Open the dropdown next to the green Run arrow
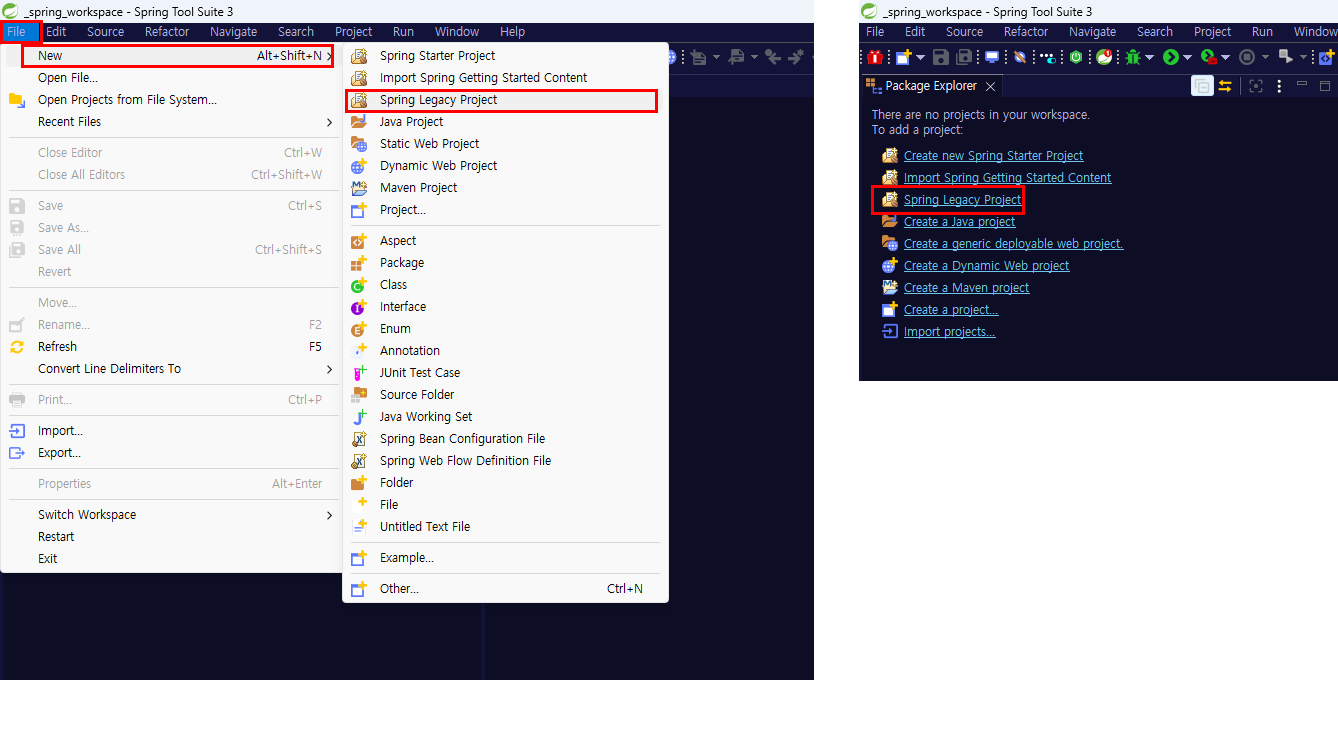1338x735 pixels. tap(1187, 57)
